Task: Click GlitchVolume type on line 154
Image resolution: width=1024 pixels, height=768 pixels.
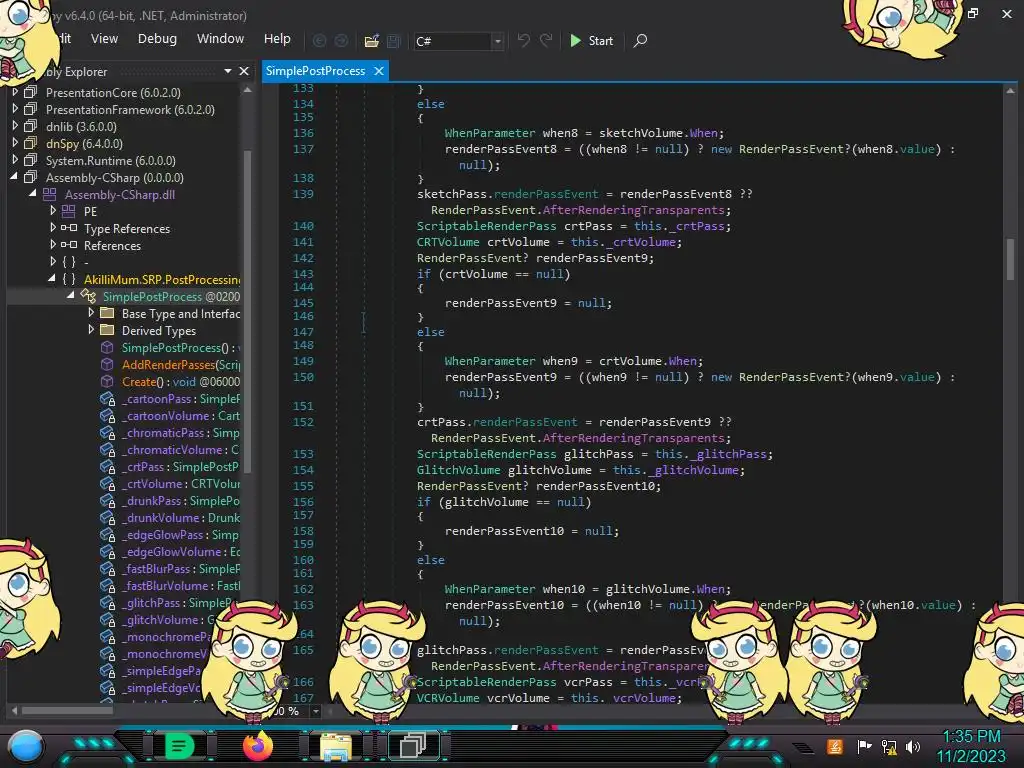Action: coord(458,470)
